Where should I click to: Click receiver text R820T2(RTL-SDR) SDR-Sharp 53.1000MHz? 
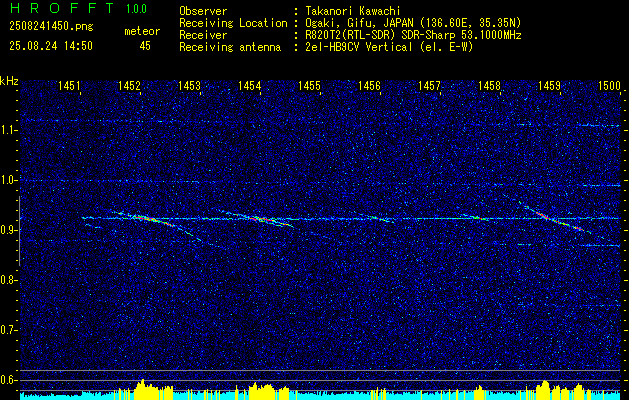click(x=413, y=35)
